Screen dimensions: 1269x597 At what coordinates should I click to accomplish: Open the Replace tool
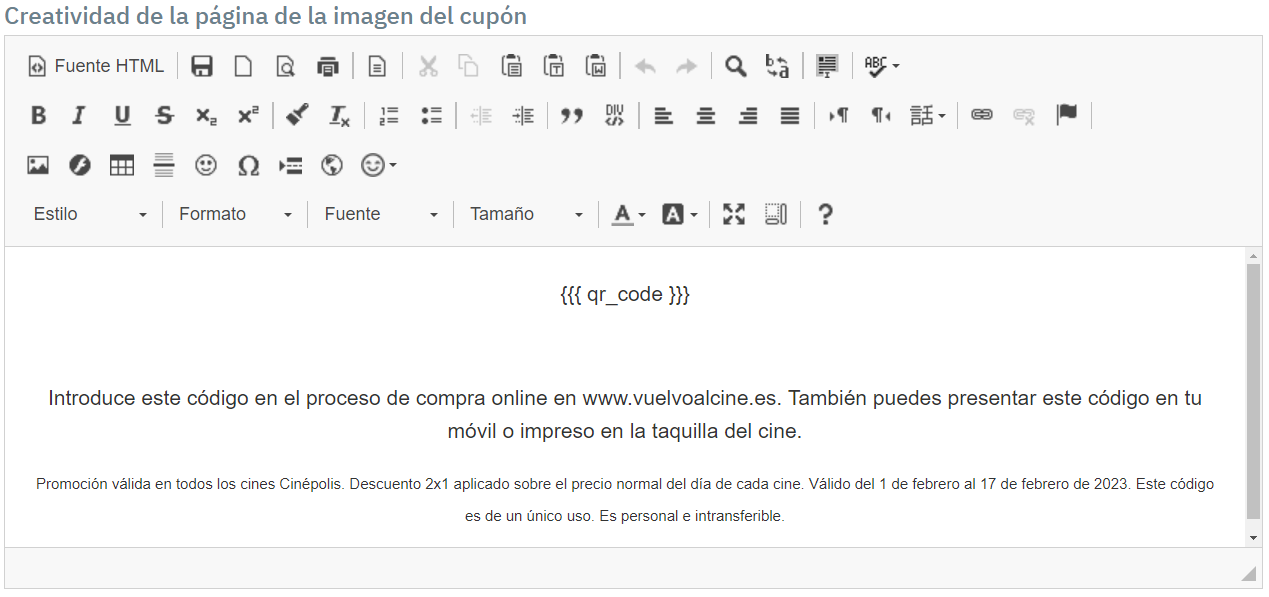point(777,66)
